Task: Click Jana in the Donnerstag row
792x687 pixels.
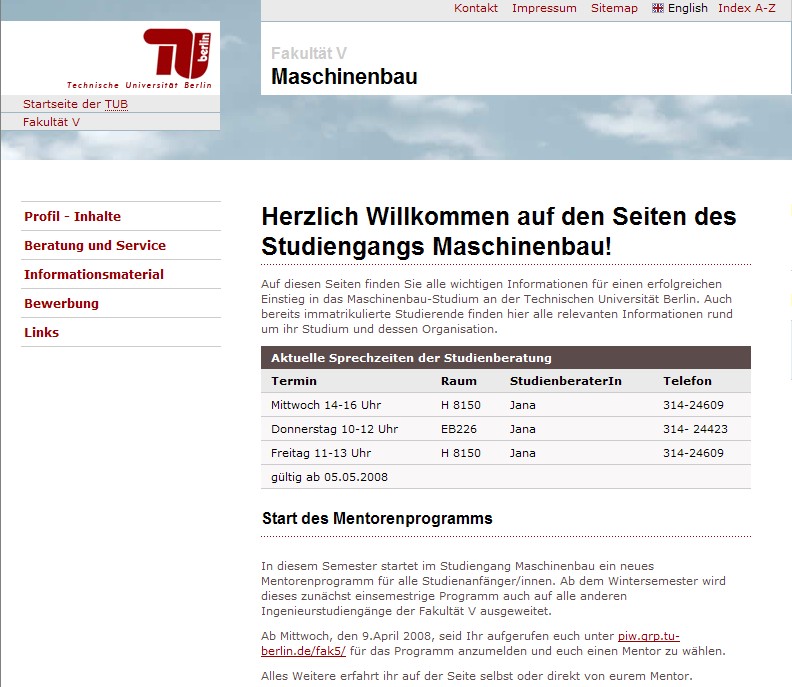Action: click(523, 429)
